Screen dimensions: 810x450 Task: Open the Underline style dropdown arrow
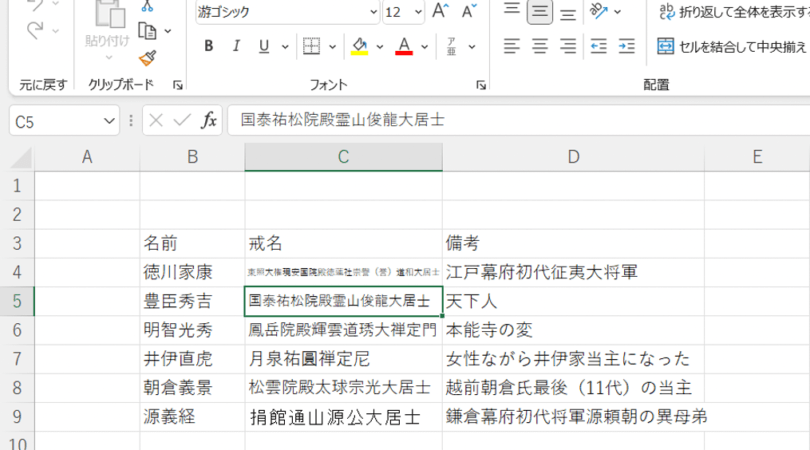[x=285, y=47]
